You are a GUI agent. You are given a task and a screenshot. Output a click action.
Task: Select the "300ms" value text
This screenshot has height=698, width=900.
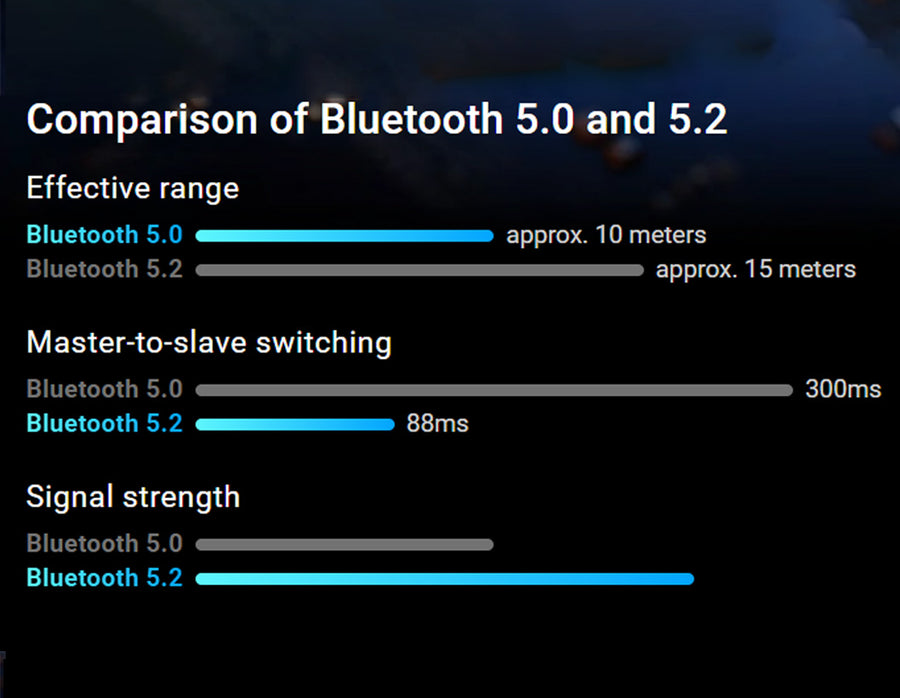pos(843,389)
